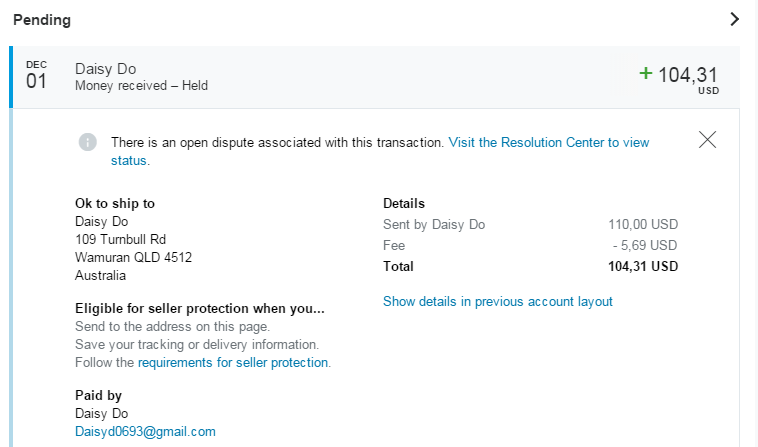
Task: Click the 109 Turnbull Rd address line
Action: pos(120,239)
